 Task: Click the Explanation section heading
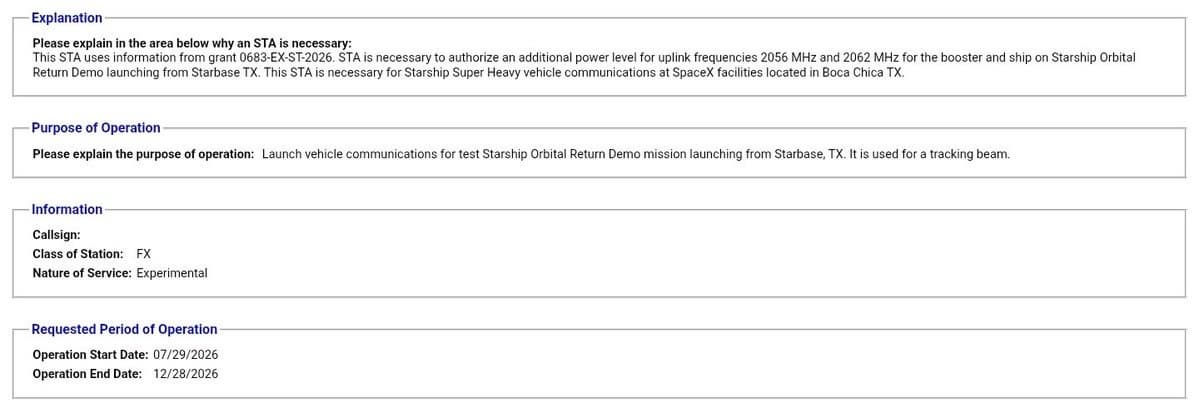coord(67,18)
